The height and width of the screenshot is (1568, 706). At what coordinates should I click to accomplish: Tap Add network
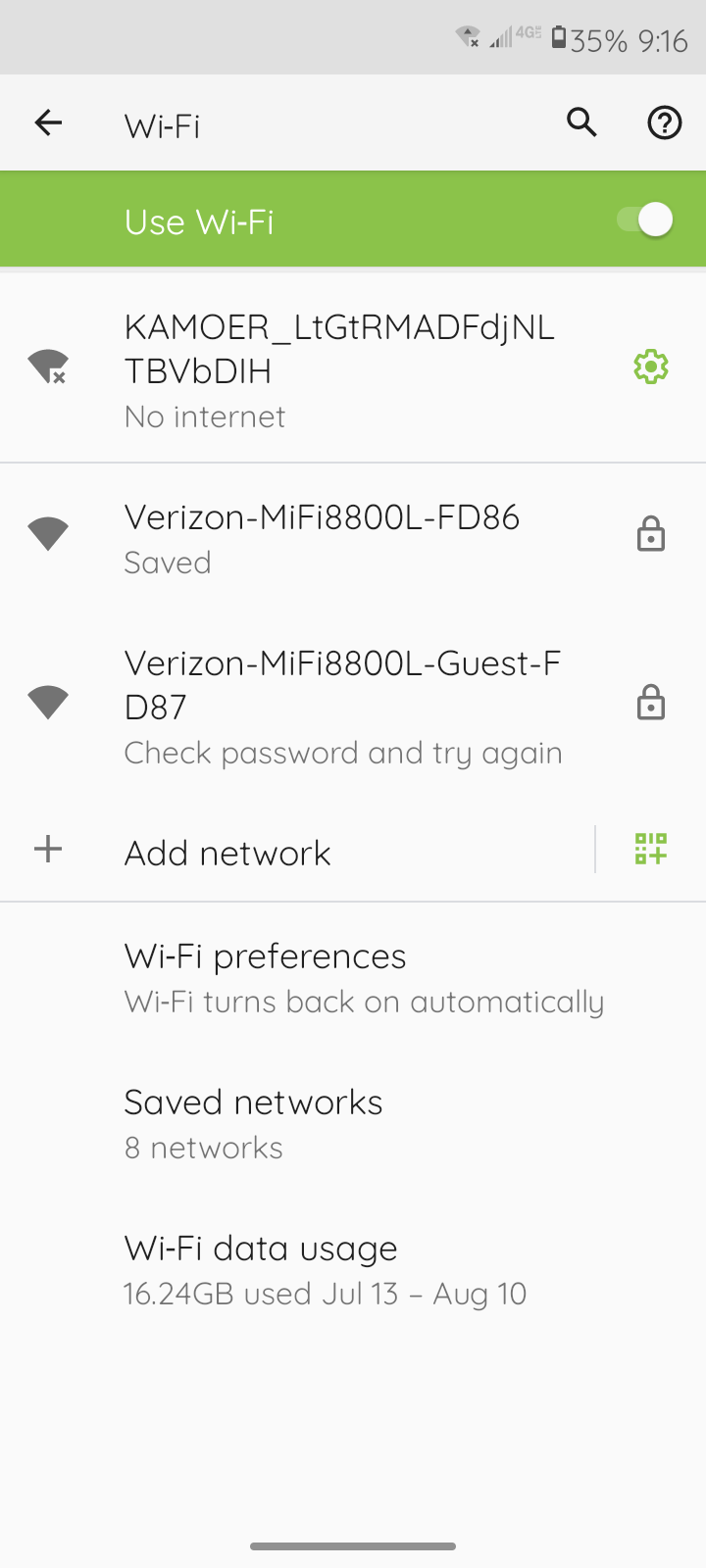tap(227, 853)
